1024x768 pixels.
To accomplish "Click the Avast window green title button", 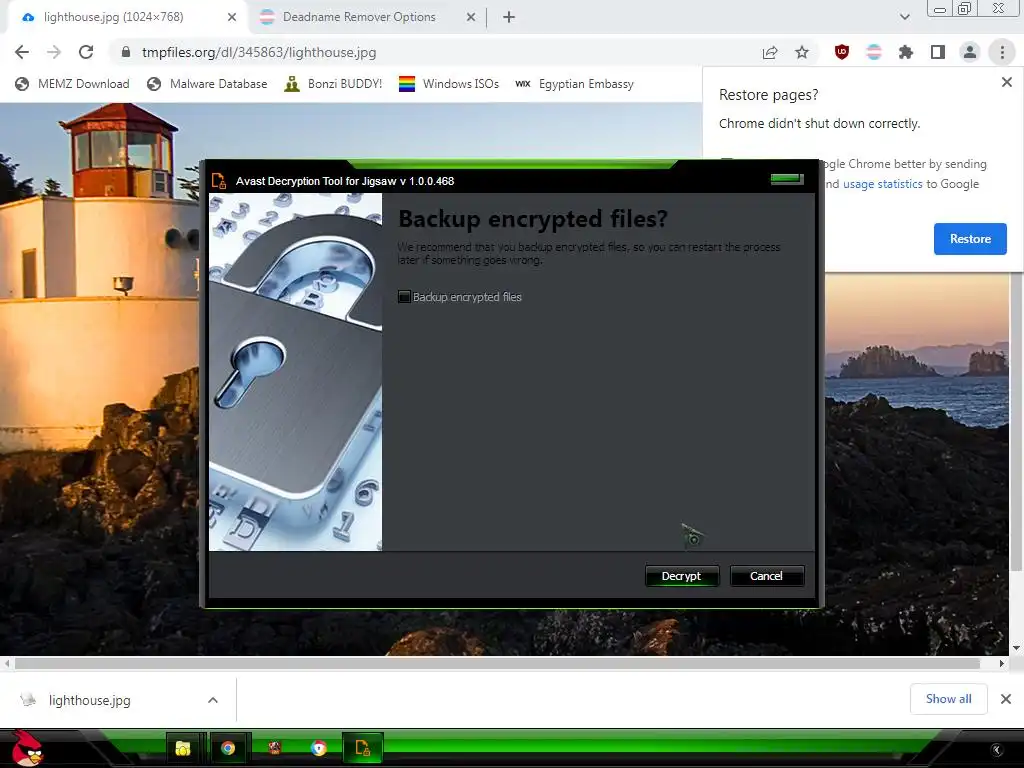I will tap(786, 178).
